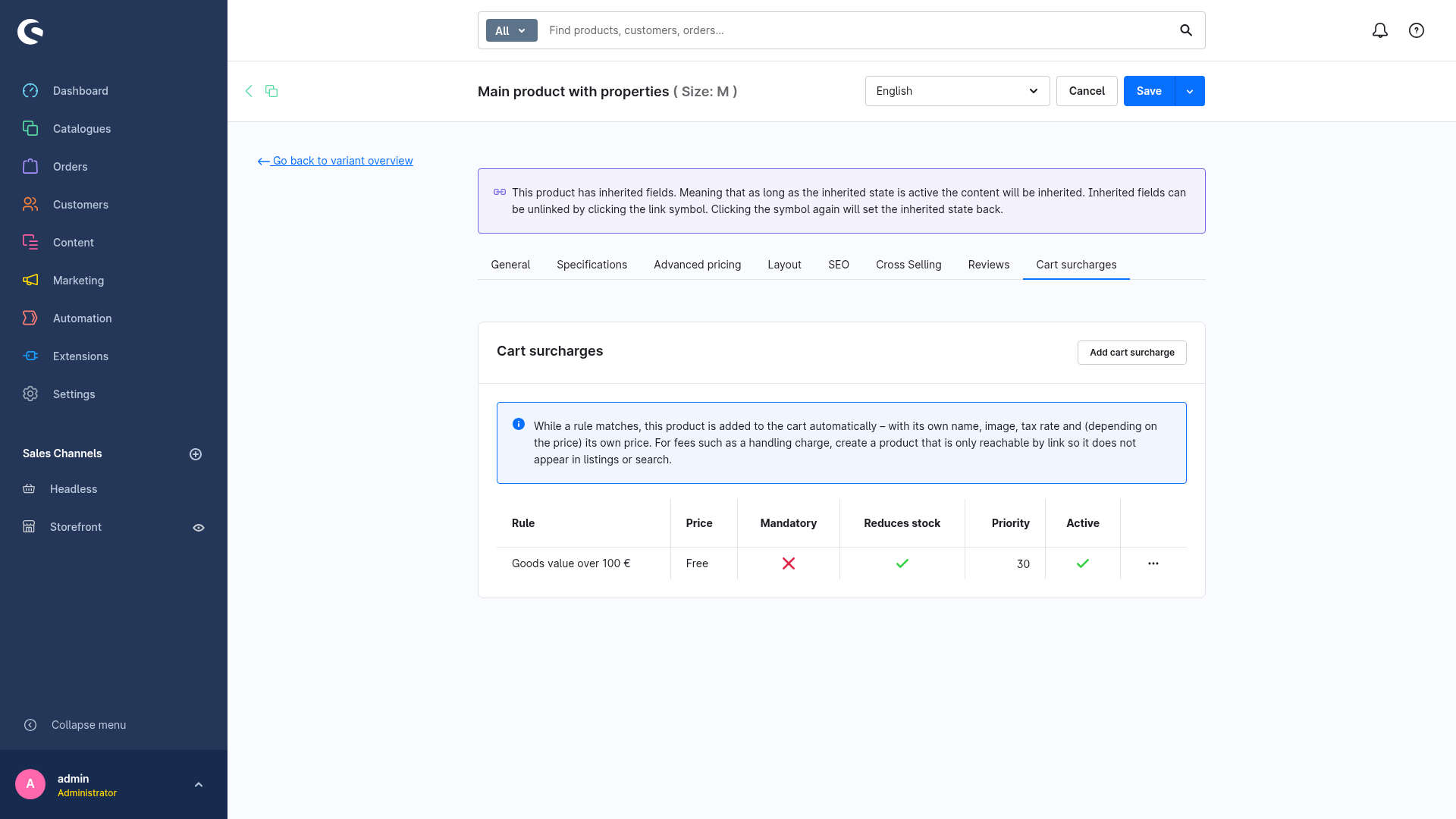Viewport: 1456px width, 819px height.
Task: Open the Advanced pricing tab
Action: coord(697,265)
